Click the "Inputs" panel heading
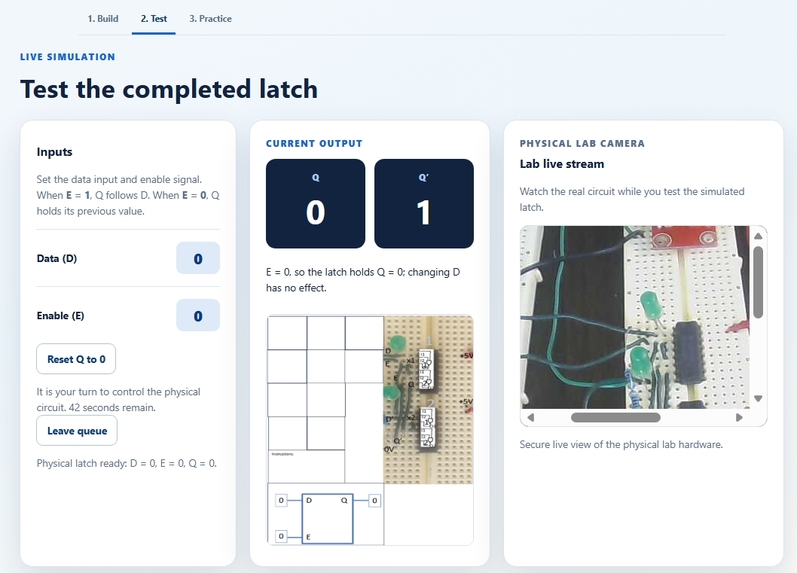Screen dimensions: 797x573 click(x=54, y=152)
